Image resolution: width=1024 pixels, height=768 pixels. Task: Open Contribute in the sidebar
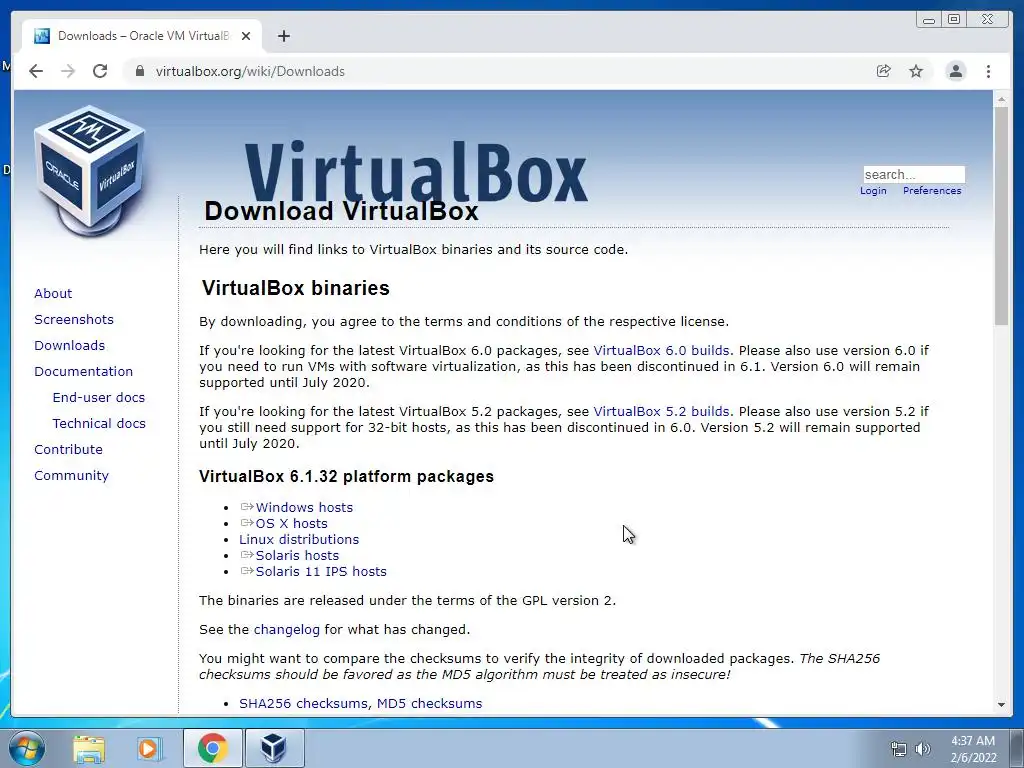pyautogui.click(x=68, y=449)
